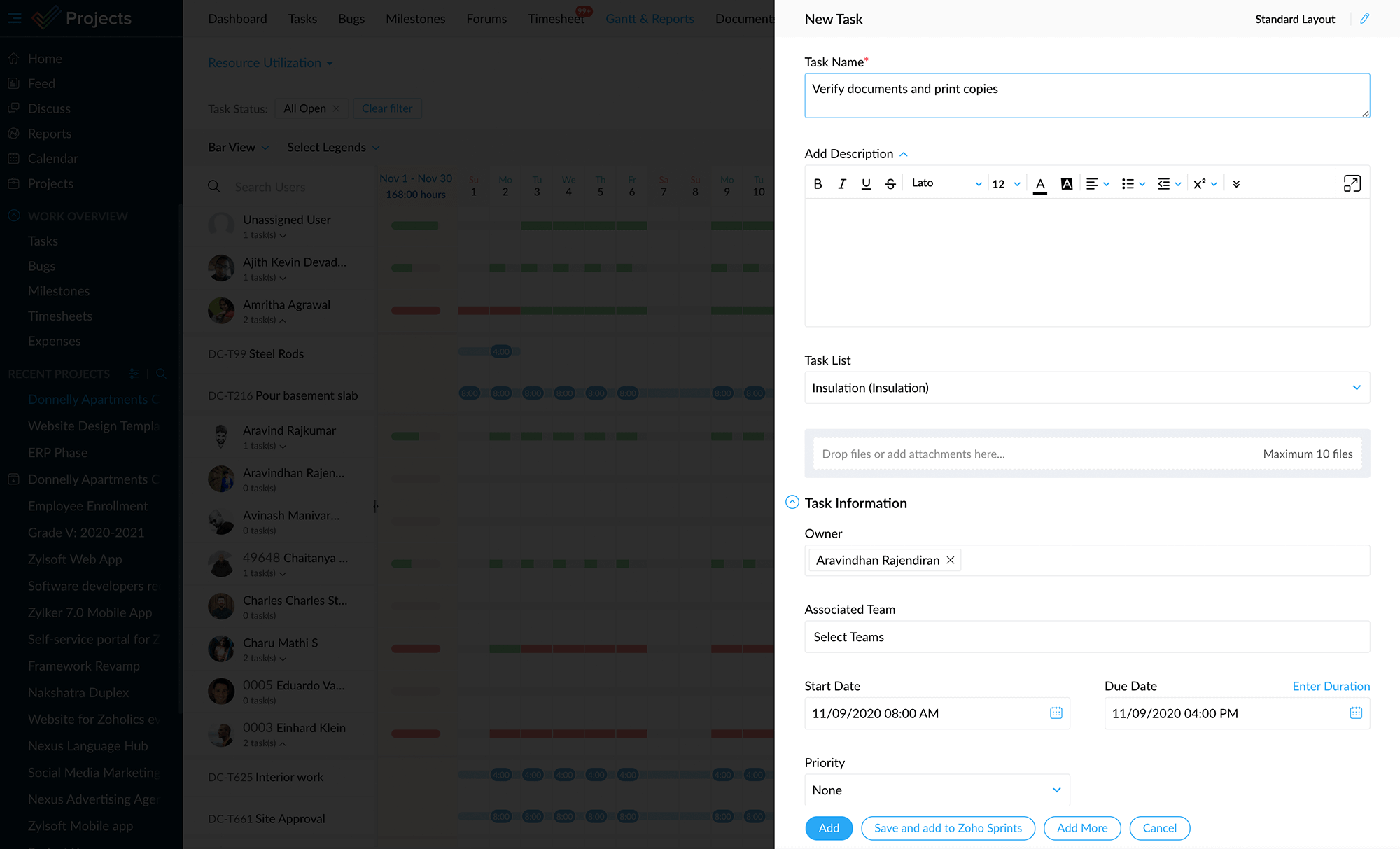1400x849 pixels.
Task: Collapse the Task Information section
Action: (792, 502)
